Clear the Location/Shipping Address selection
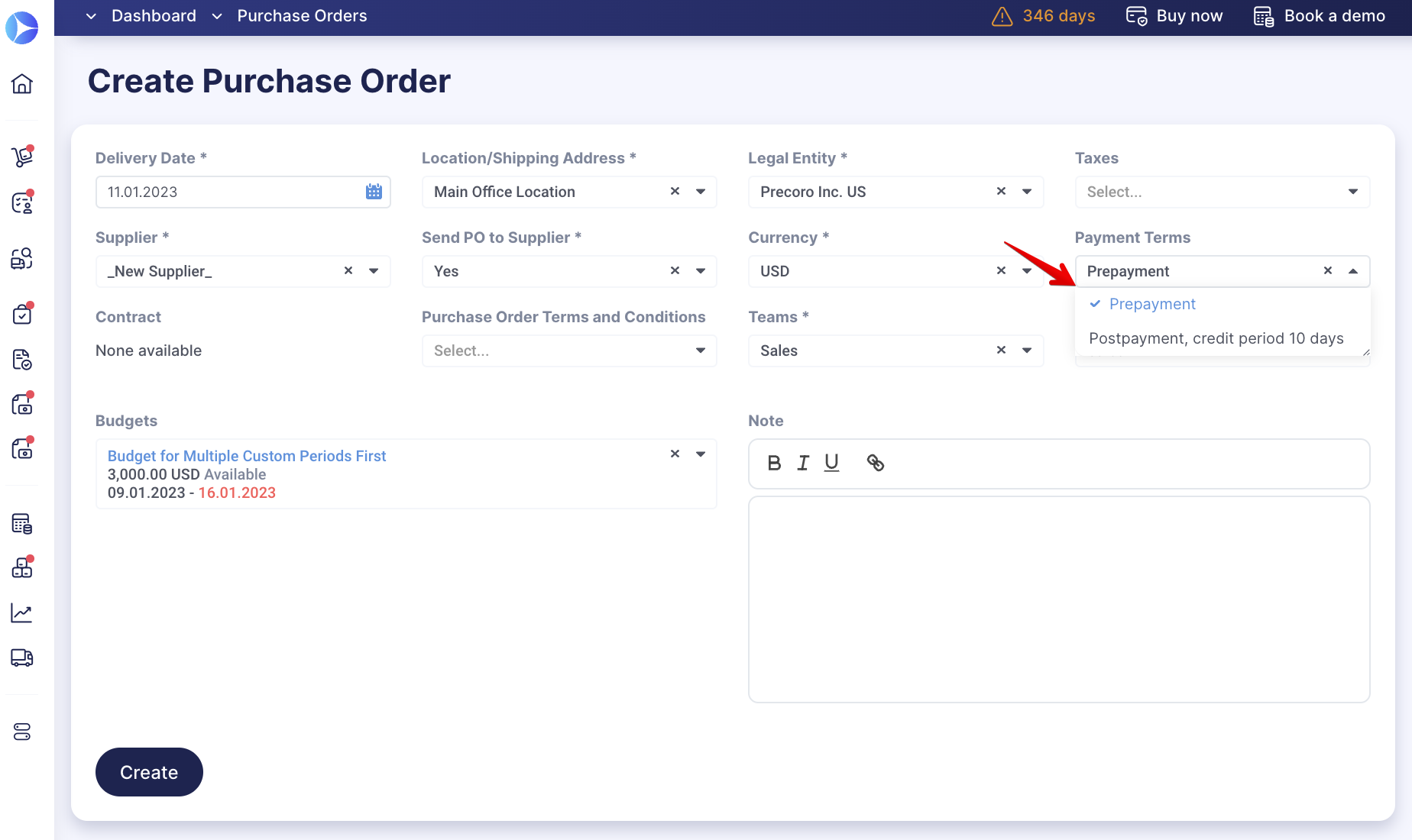Screen dimensions: 1412x840 click(x=675, y=191)
